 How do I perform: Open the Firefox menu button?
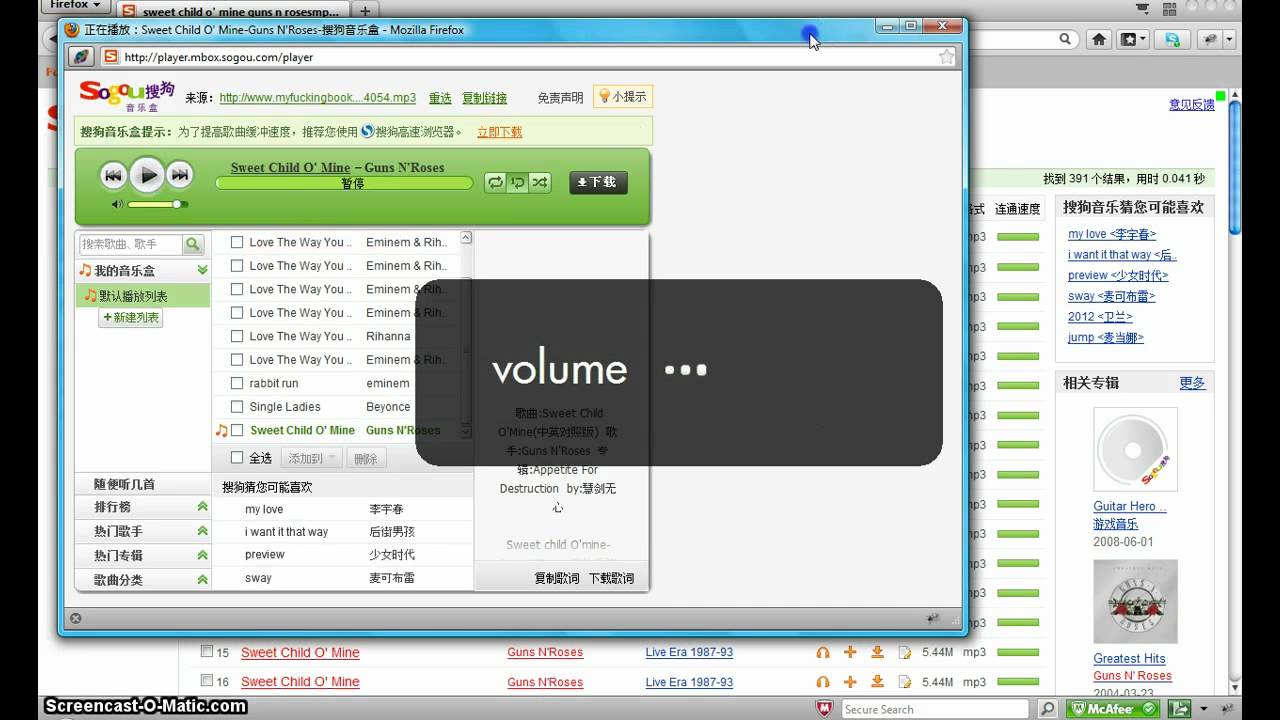coord(74,5)
